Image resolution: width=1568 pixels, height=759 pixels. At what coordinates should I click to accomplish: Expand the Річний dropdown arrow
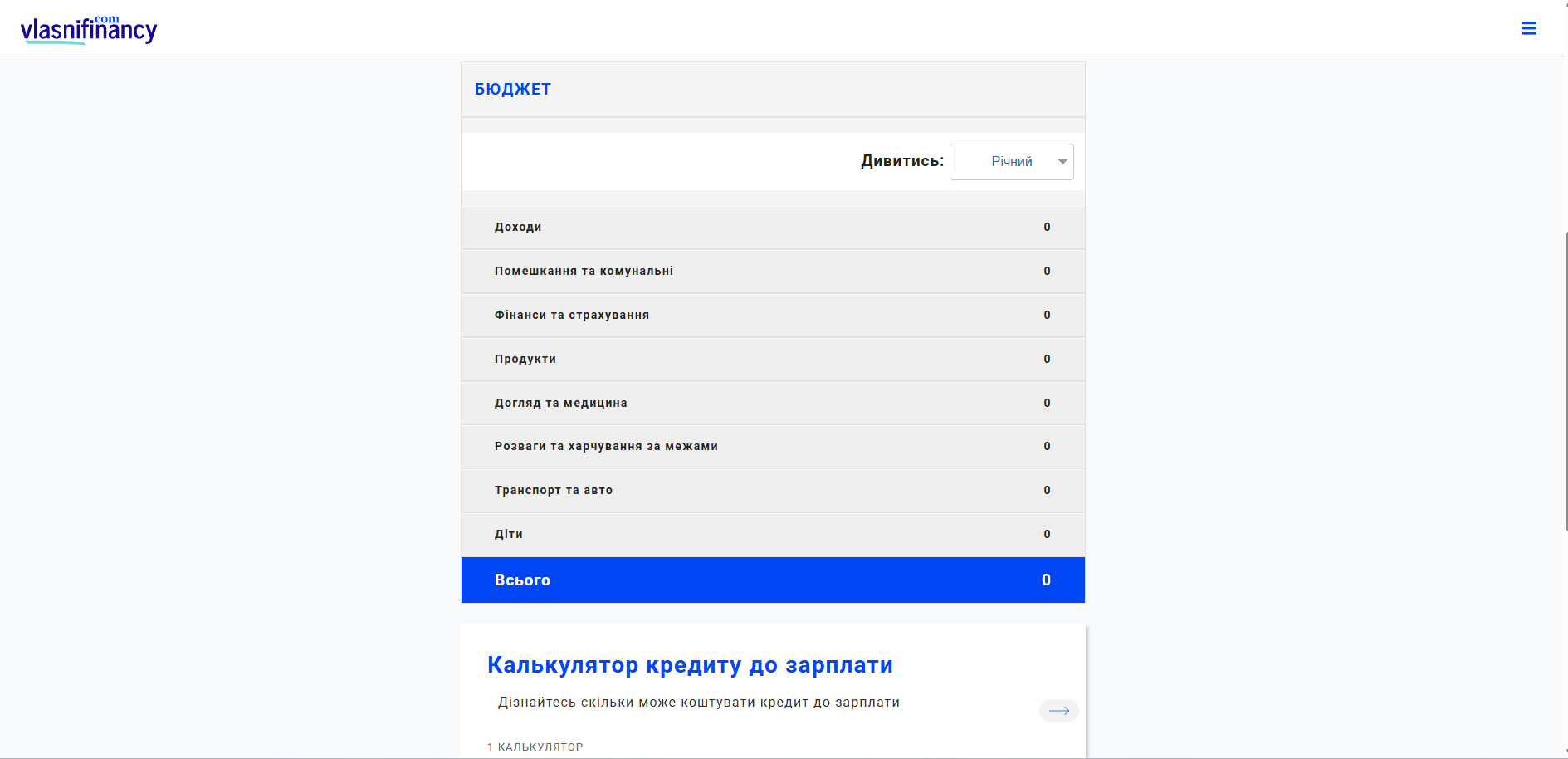[1062, 162]
